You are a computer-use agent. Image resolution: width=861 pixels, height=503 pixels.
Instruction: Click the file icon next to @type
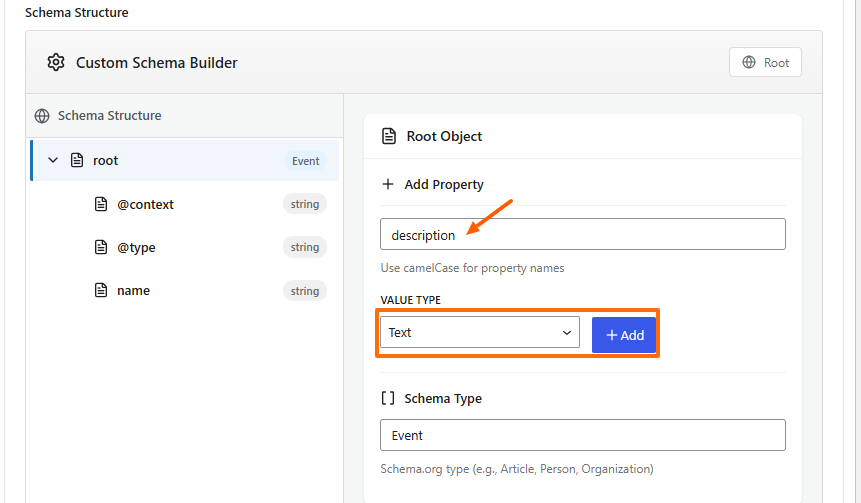click(100, 247)
